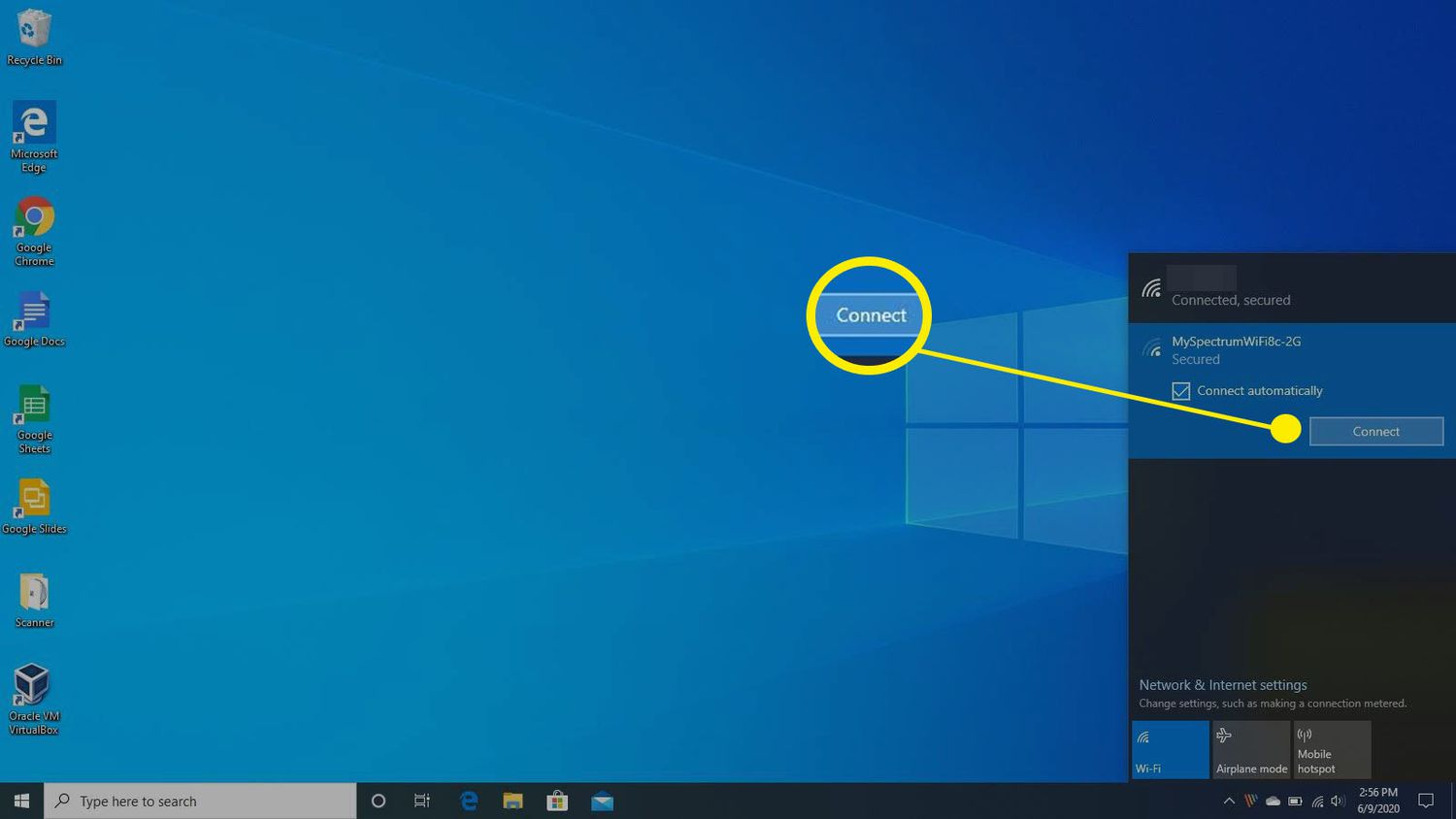Viewport: 1456px width, 819px height.
Task: Open the Mail app on the taskbar
Action: pos(602,802)
